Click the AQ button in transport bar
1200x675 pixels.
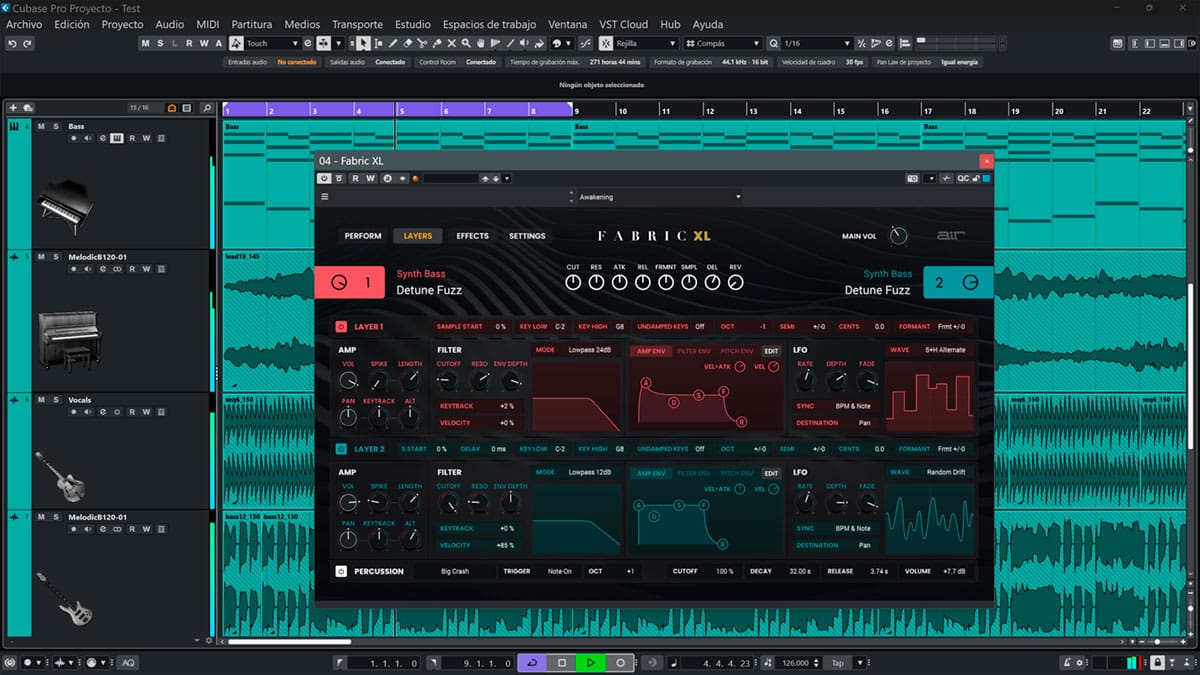point(128,663)
